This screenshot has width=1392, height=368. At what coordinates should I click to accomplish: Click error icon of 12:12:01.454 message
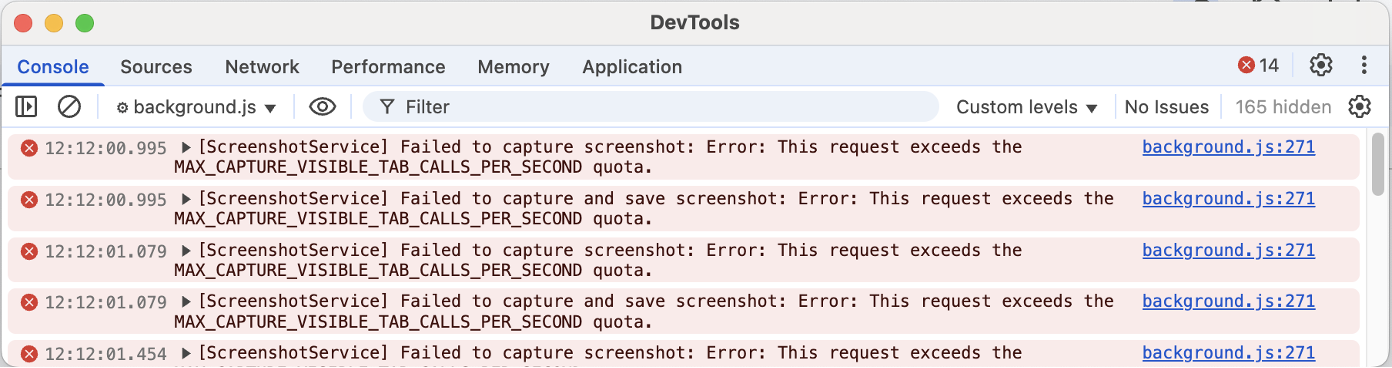point(29,353)
